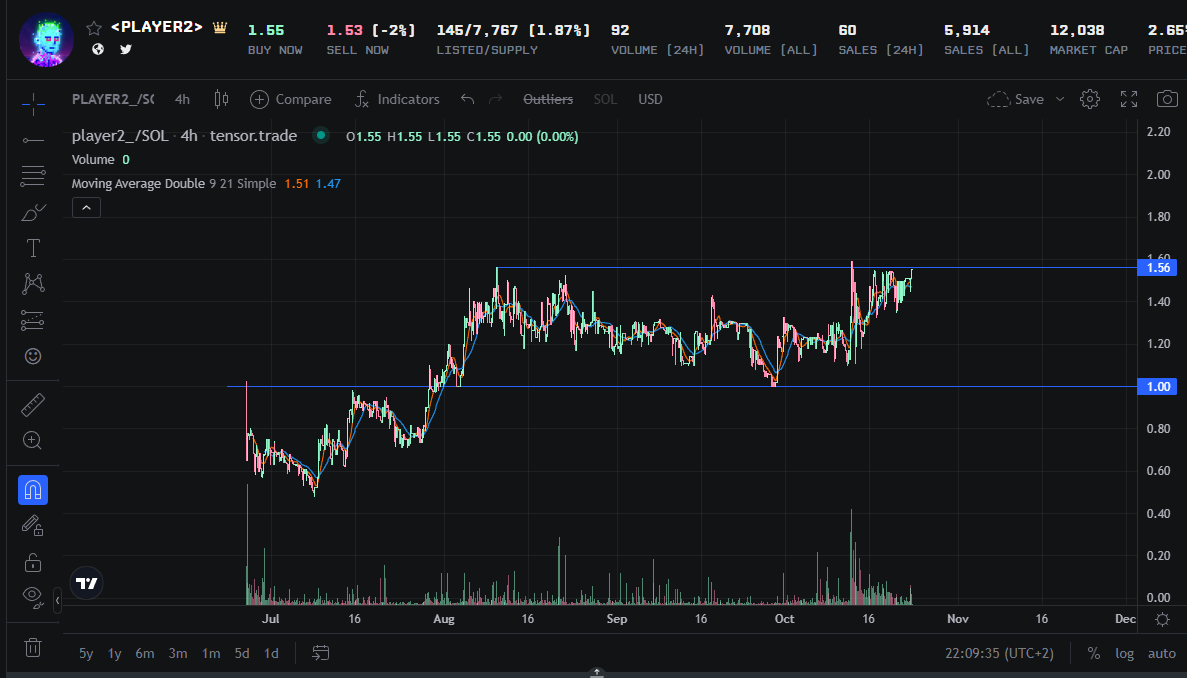Select the 1.56 horizontal line price label
Screen dimensions: 1187x678
(x=1157, y=267)
